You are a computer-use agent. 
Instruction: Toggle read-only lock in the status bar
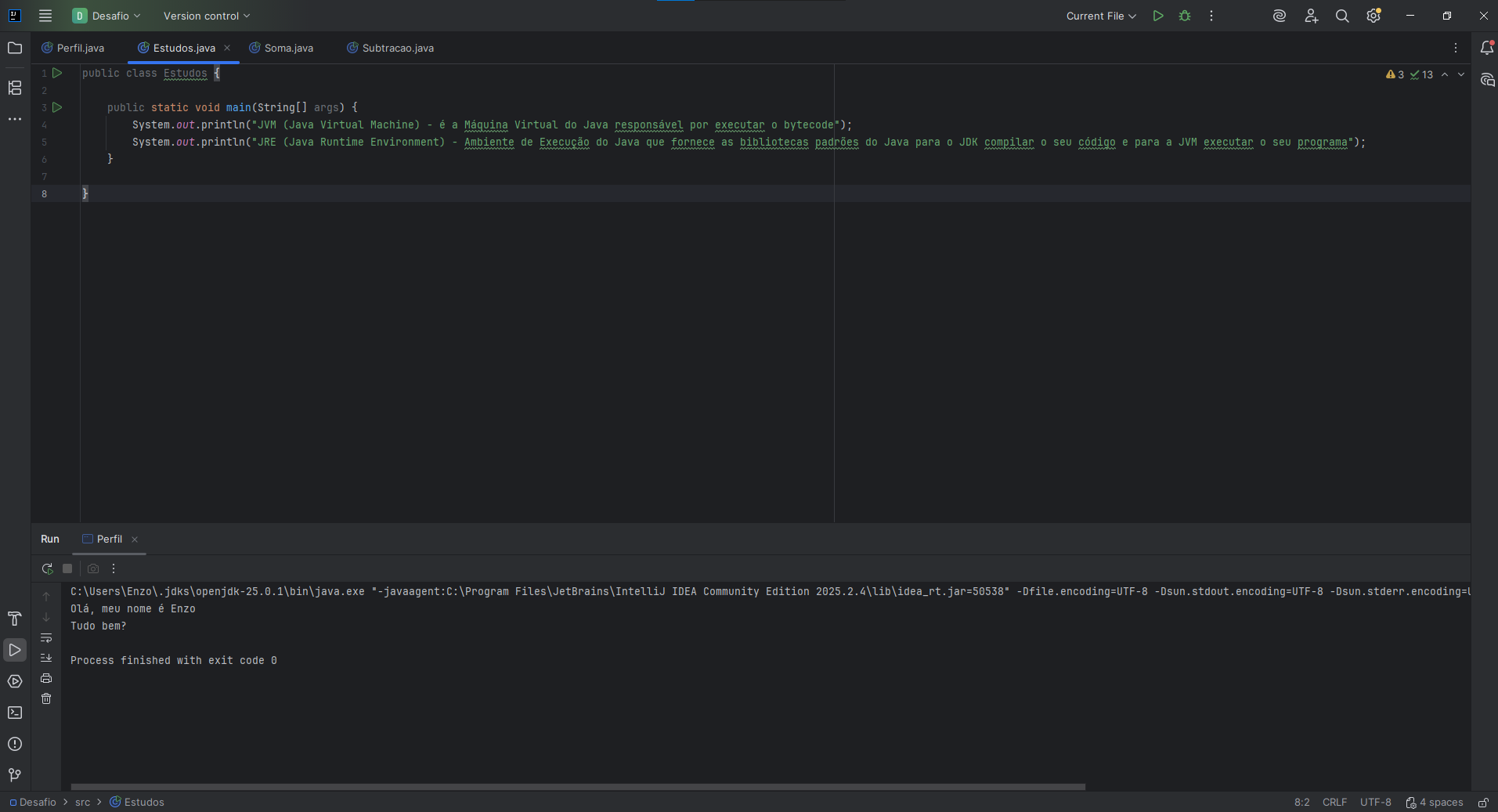pyautogui.click(x=1483, y=803)
